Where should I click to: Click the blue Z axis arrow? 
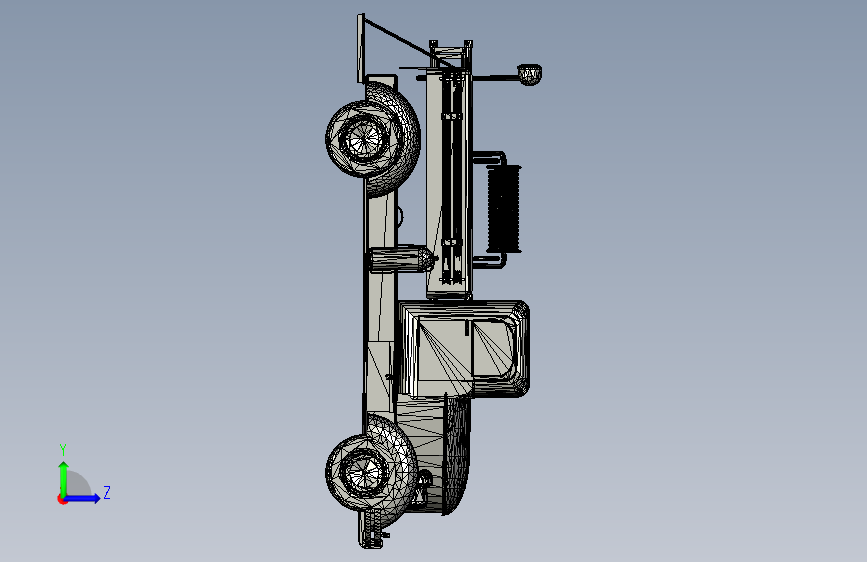click(82, 498)
